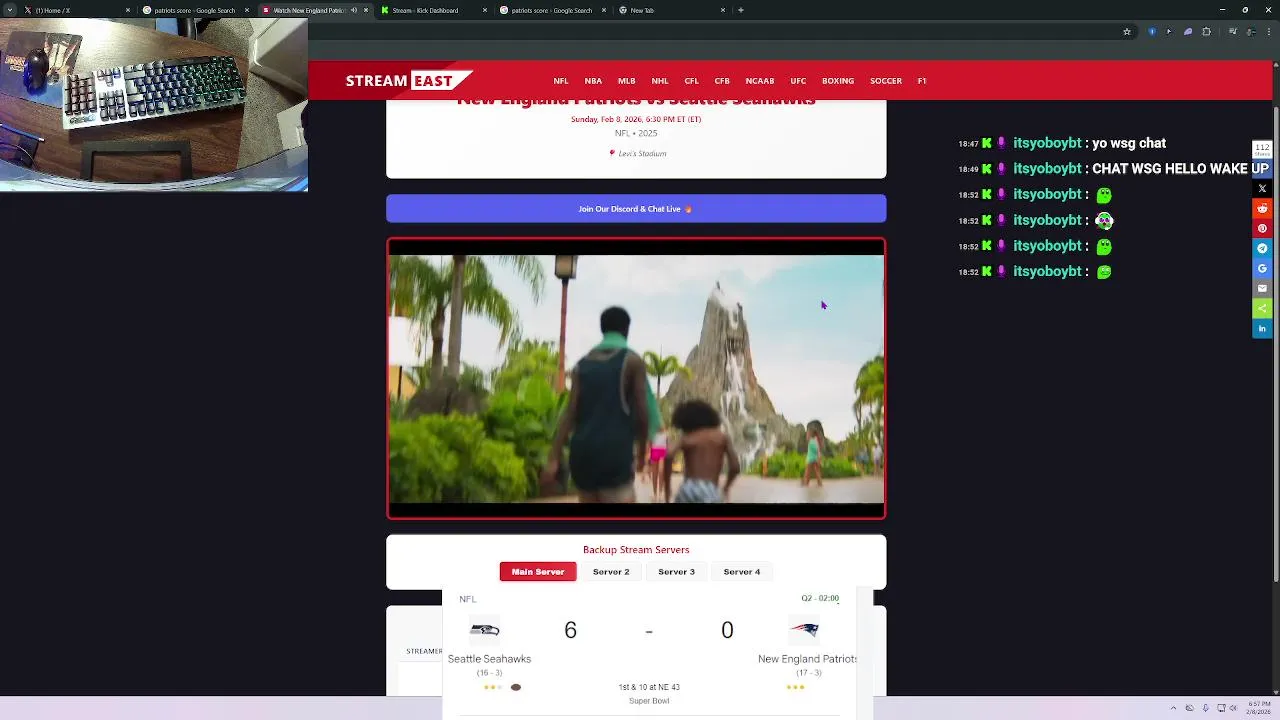Image resolution: width=1280 pixels, height=720 pixels.
Task: Open the tab search dropdown arrow
Action: pyautogui.click(x=9, y=10)
